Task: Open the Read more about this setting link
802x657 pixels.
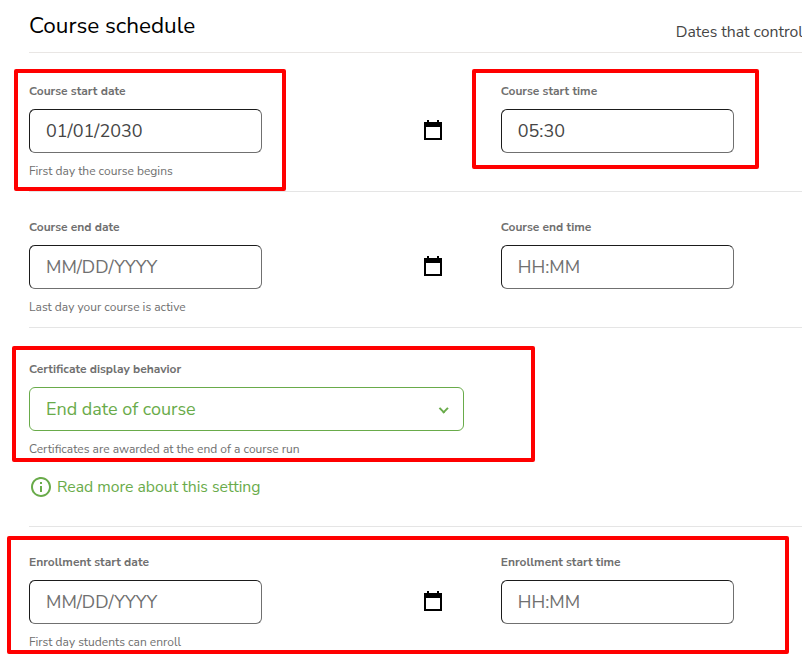Action: pos(159,487)
